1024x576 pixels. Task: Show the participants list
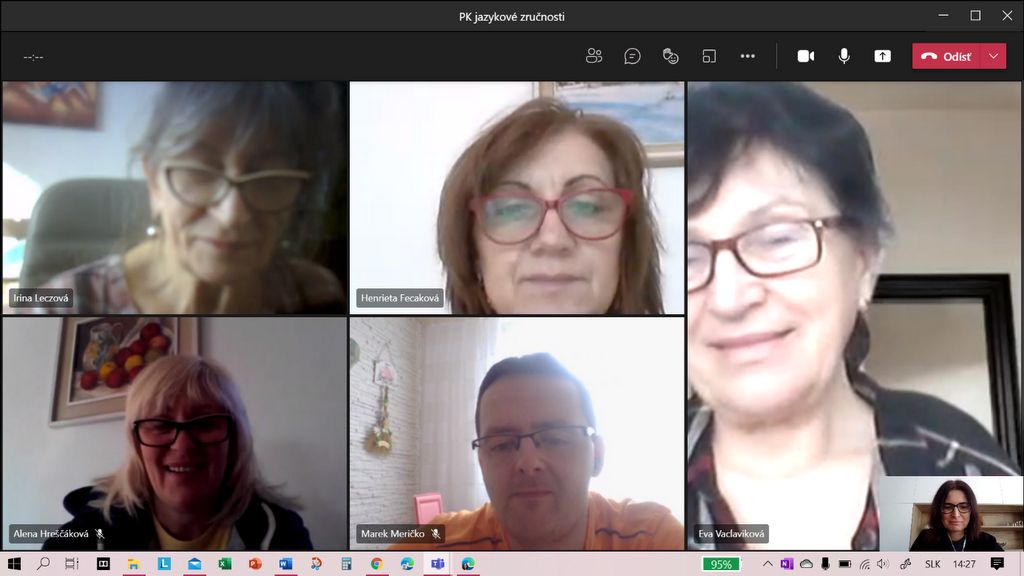tap(594, 56)
